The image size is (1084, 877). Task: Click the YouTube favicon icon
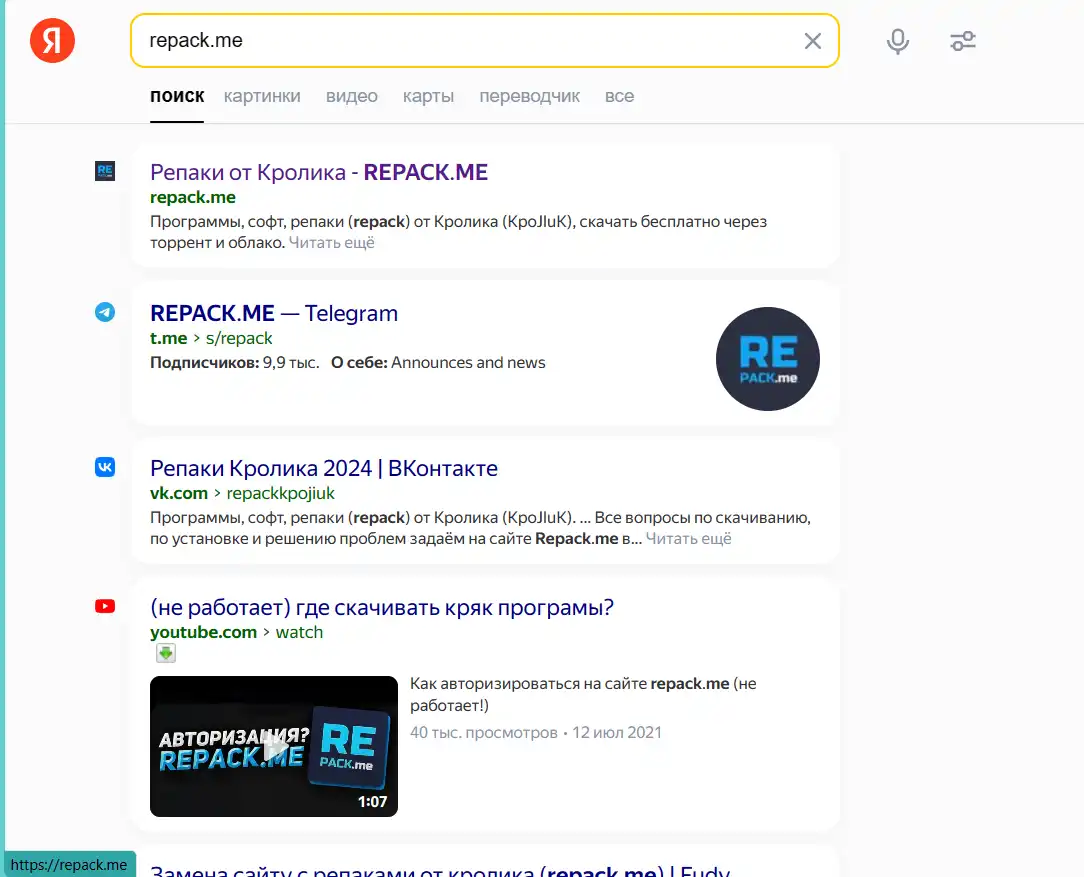(105, 606)
